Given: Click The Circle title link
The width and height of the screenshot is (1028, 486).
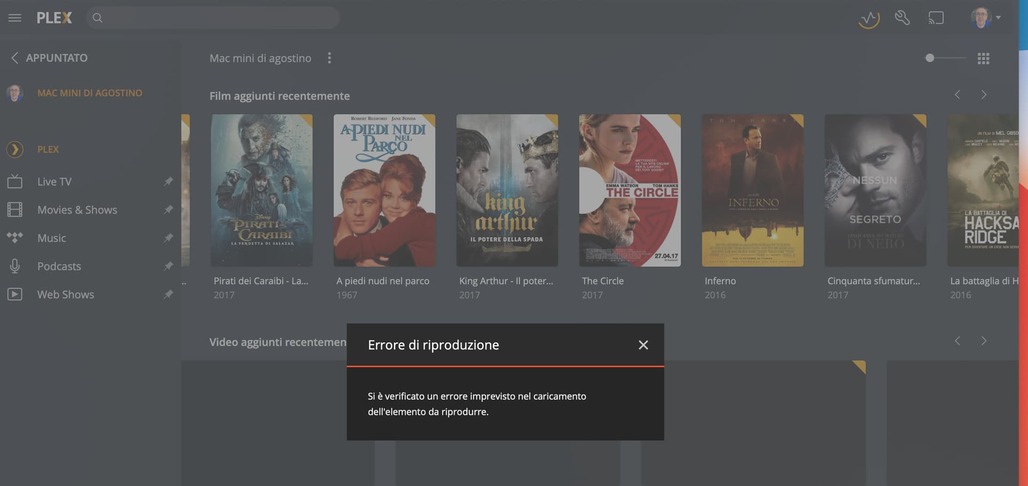Looking at the screenshot, I should pyautogui.click(x=603, y=281).
